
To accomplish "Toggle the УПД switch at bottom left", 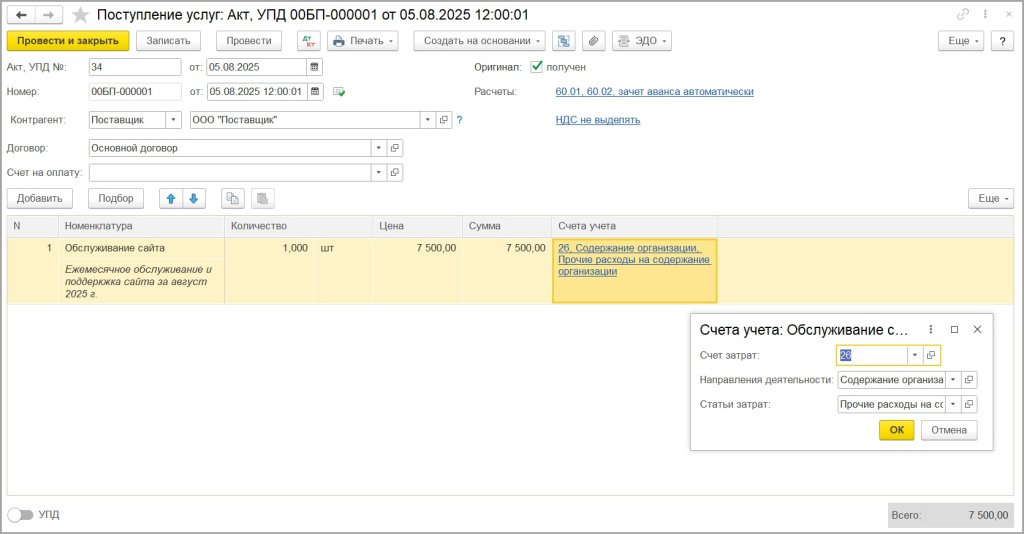I will point(20,515).
